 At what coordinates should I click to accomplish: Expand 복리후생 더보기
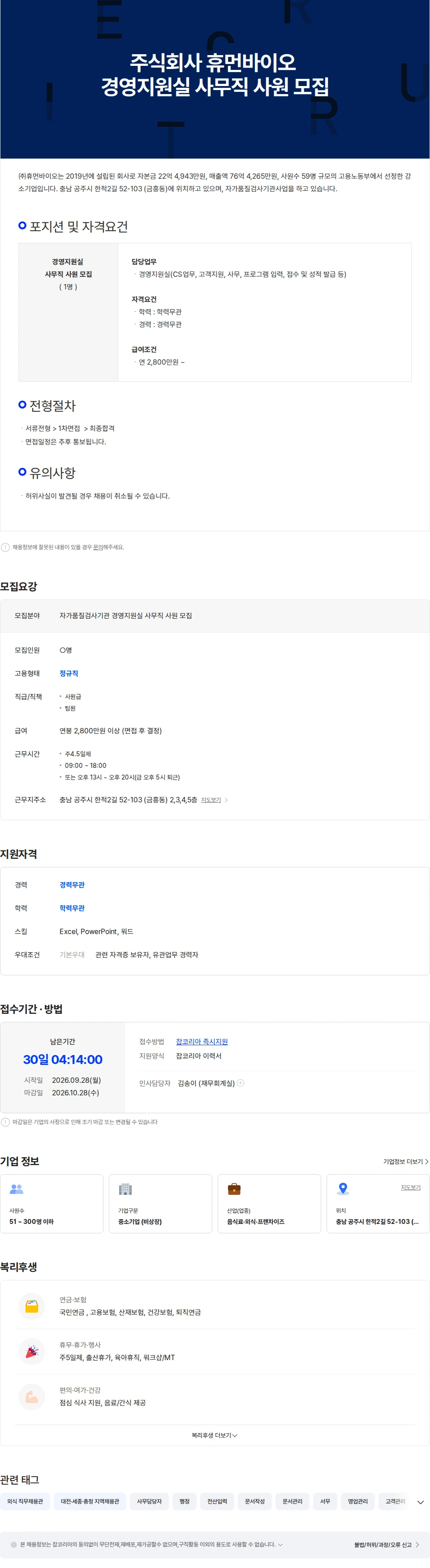tap(215, 1434)
